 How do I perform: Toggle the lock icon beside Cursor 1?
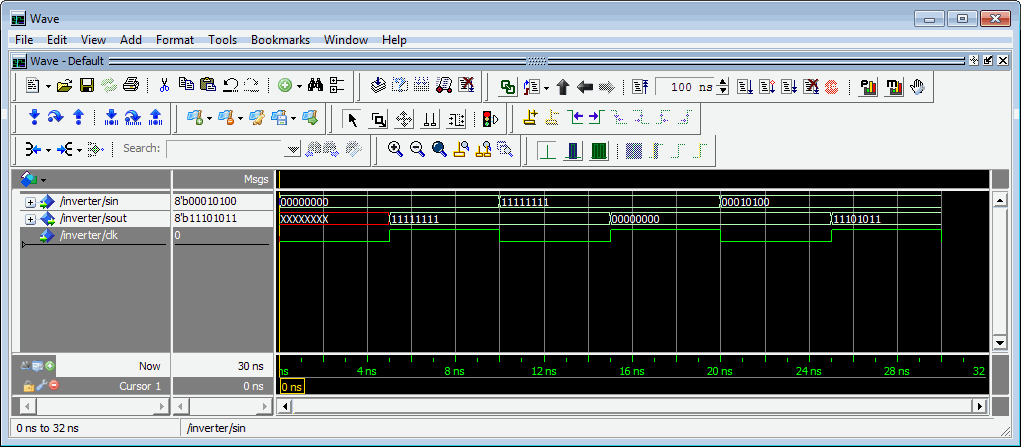(x=28, y=386)
